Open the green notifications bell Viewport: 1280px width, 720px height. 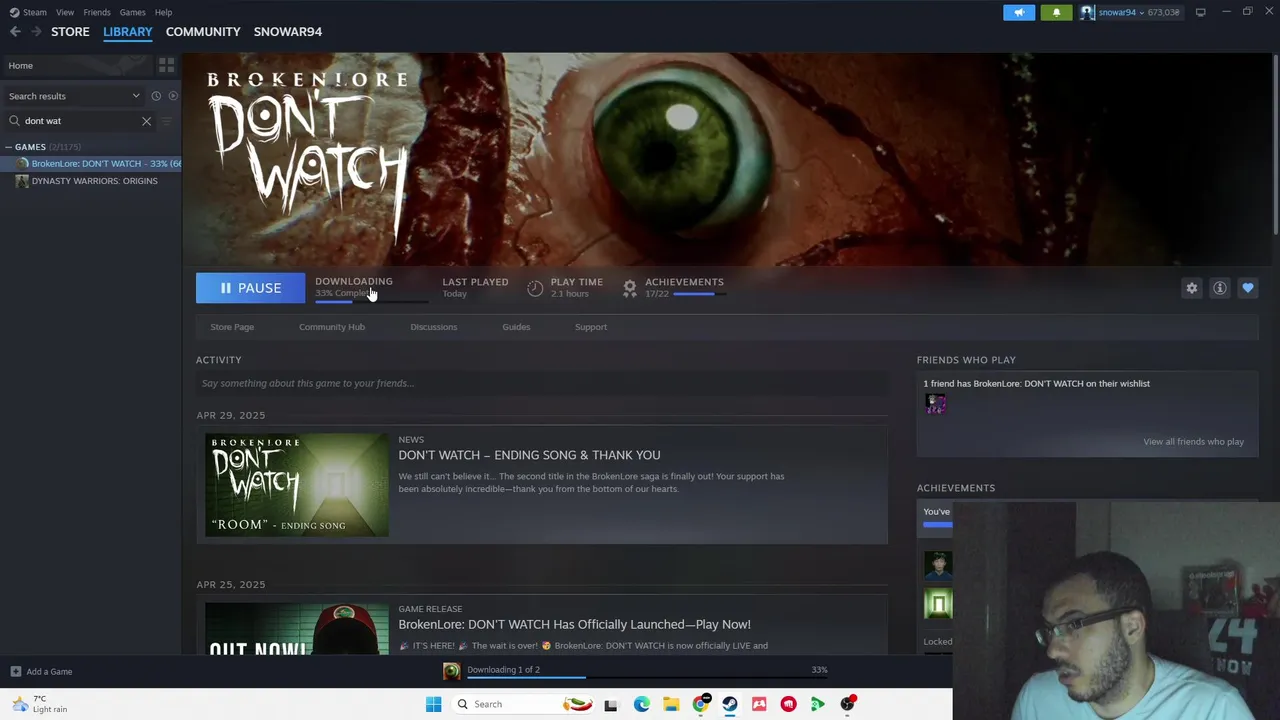pos(1056,12)
